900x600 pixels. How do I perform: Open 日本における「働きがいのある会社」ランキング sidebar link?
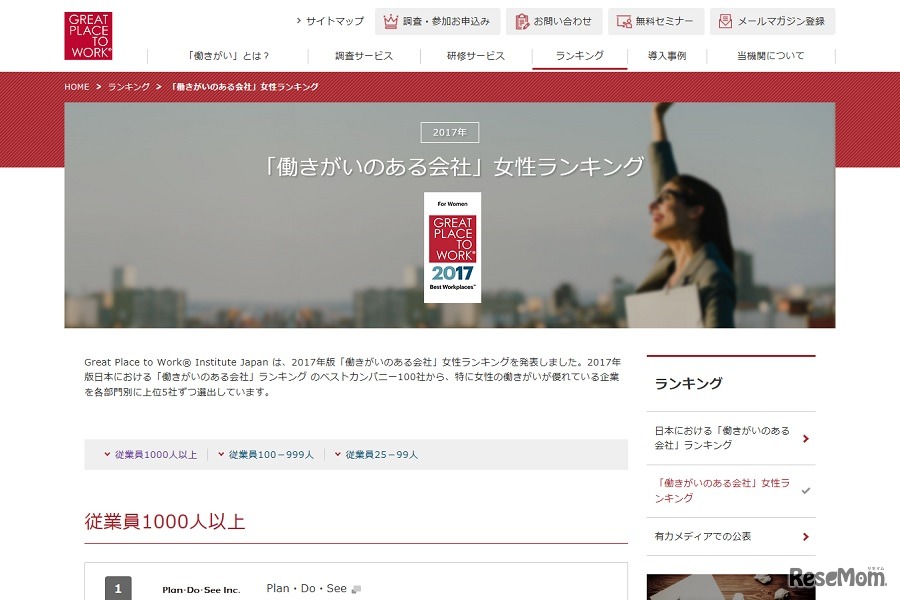tap(731, 438)
